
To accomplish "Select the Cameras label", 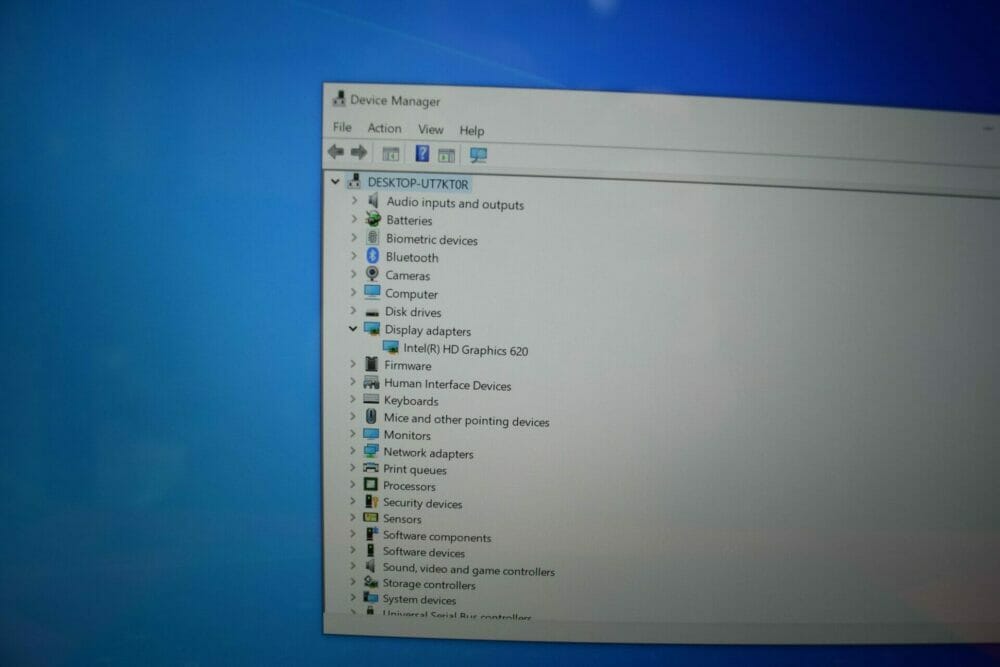I will [x=408, y=275].
